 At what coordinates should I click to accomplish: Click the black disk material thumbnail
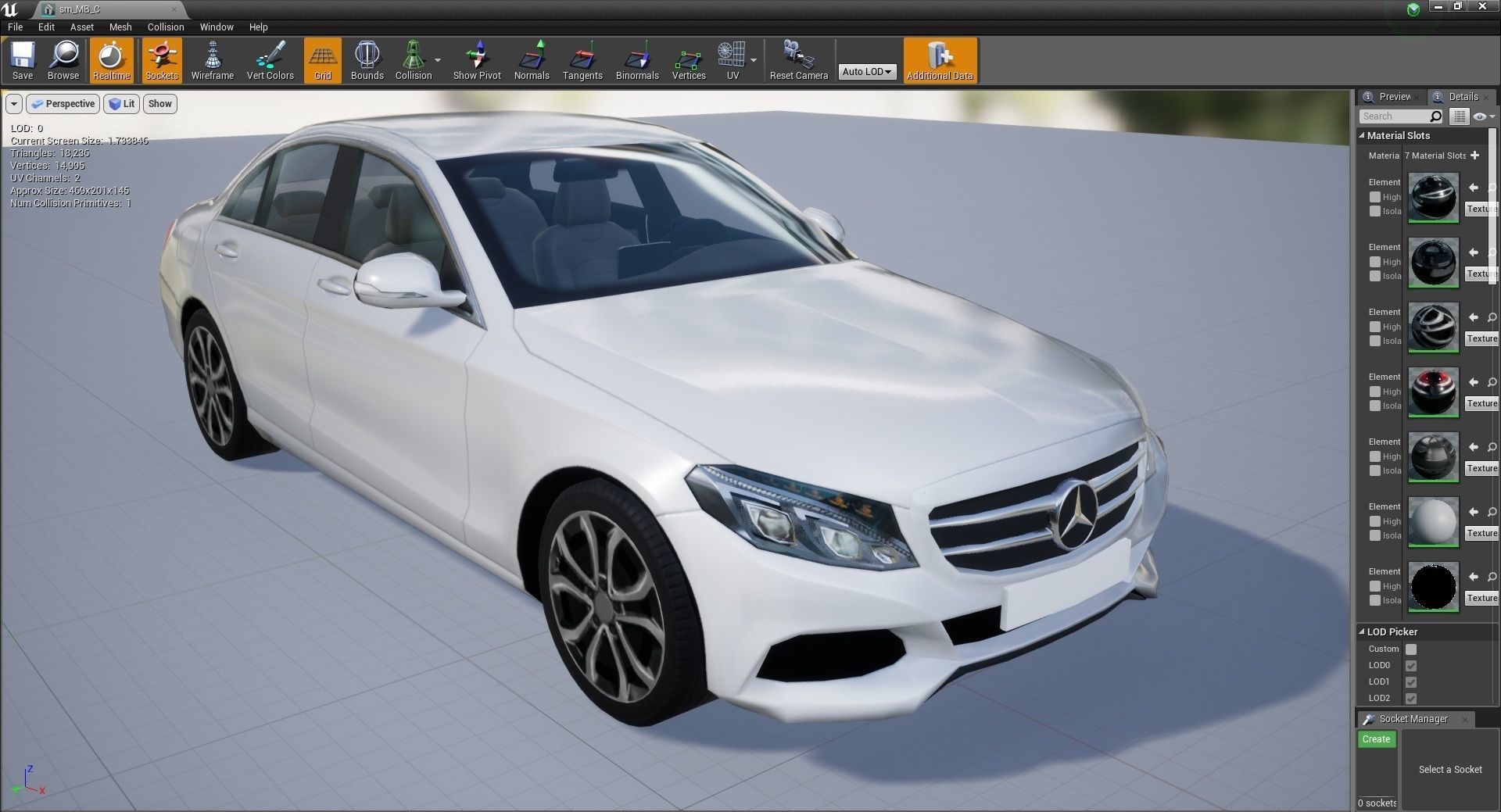click(x=1433, y=586)
